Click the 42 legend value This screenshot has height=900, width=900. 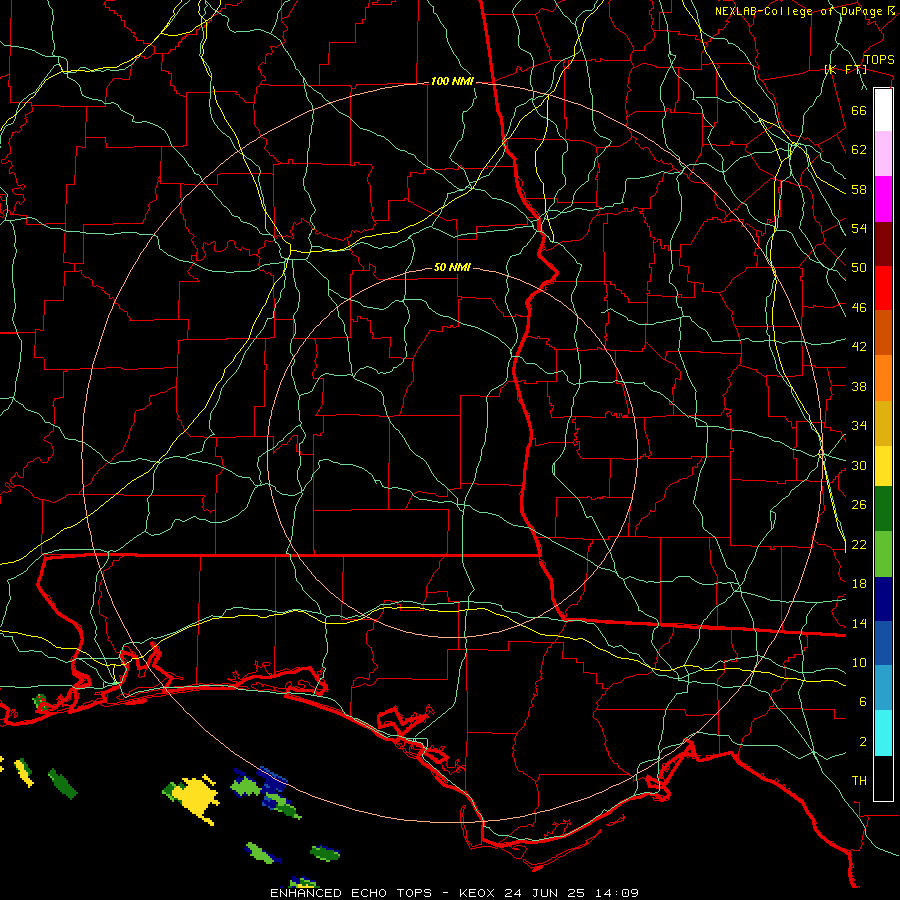[859, 347]
